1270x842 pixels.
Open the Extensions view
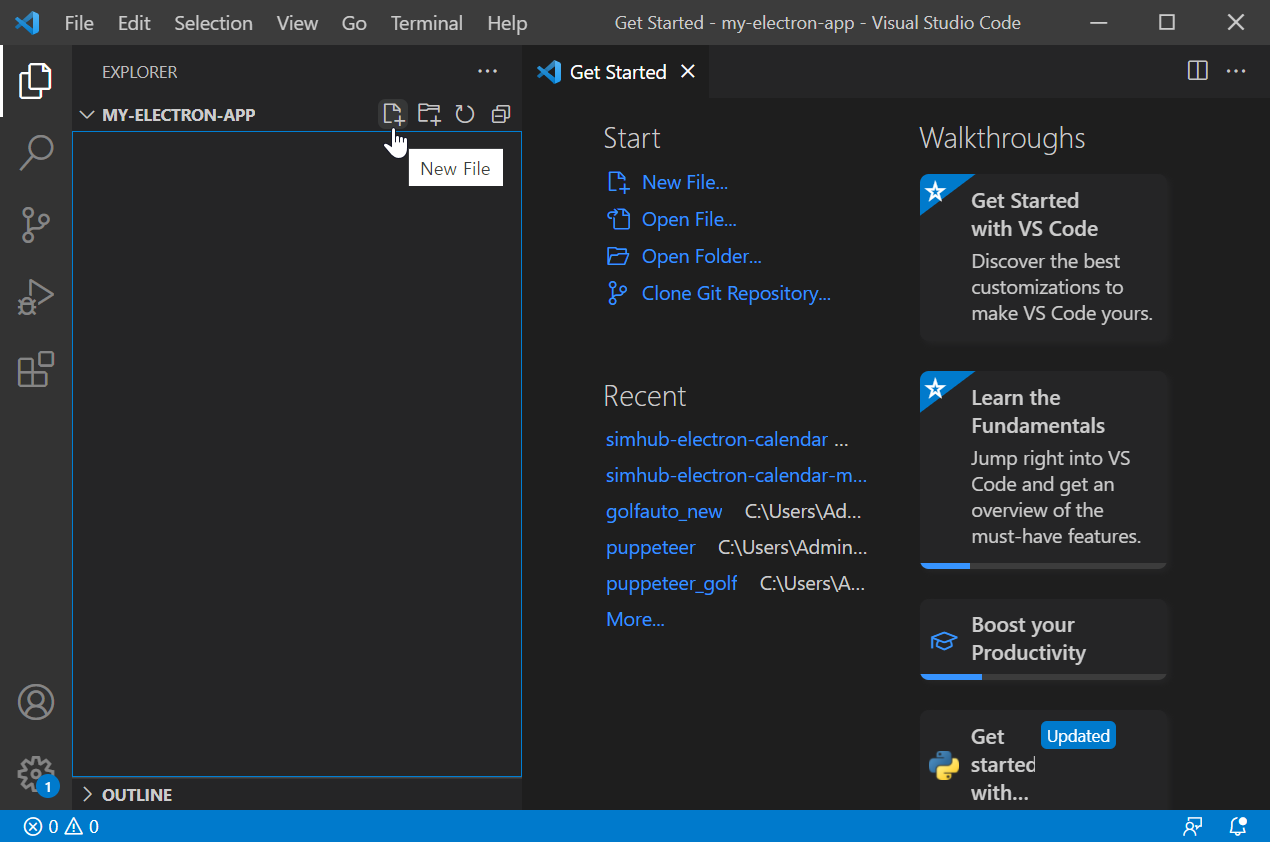click(35, 370)
